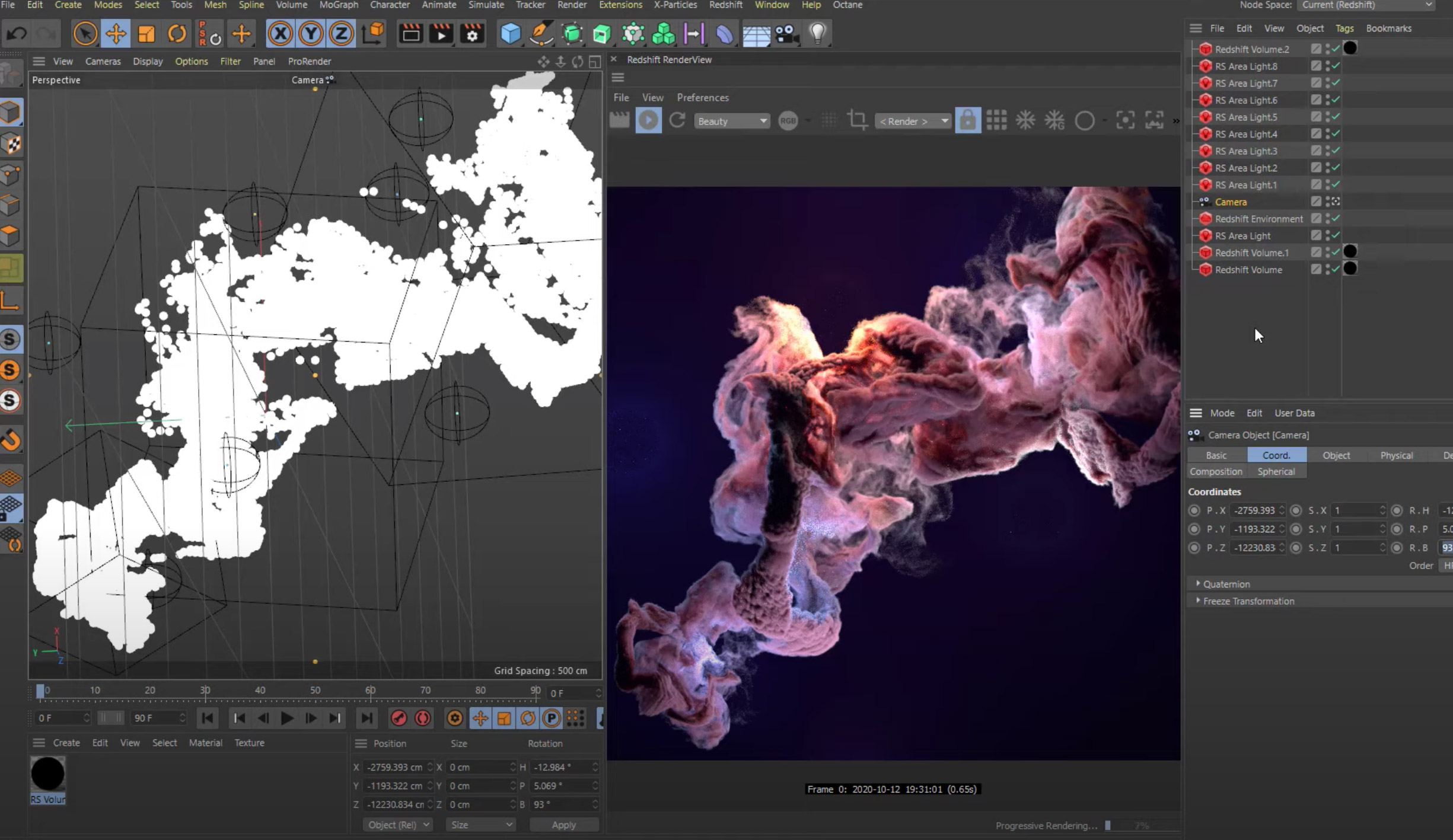
Task: Click the Apply button for transformations
Action: pyautogui.click(x=563, y=824)
